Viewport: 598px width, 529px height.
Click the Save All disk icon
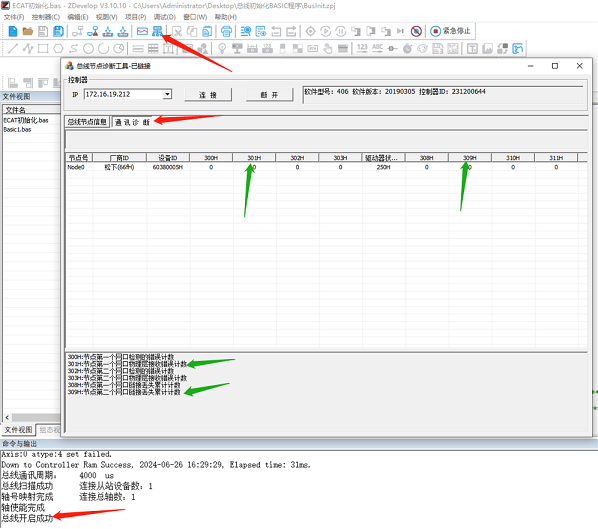point(58,31)
